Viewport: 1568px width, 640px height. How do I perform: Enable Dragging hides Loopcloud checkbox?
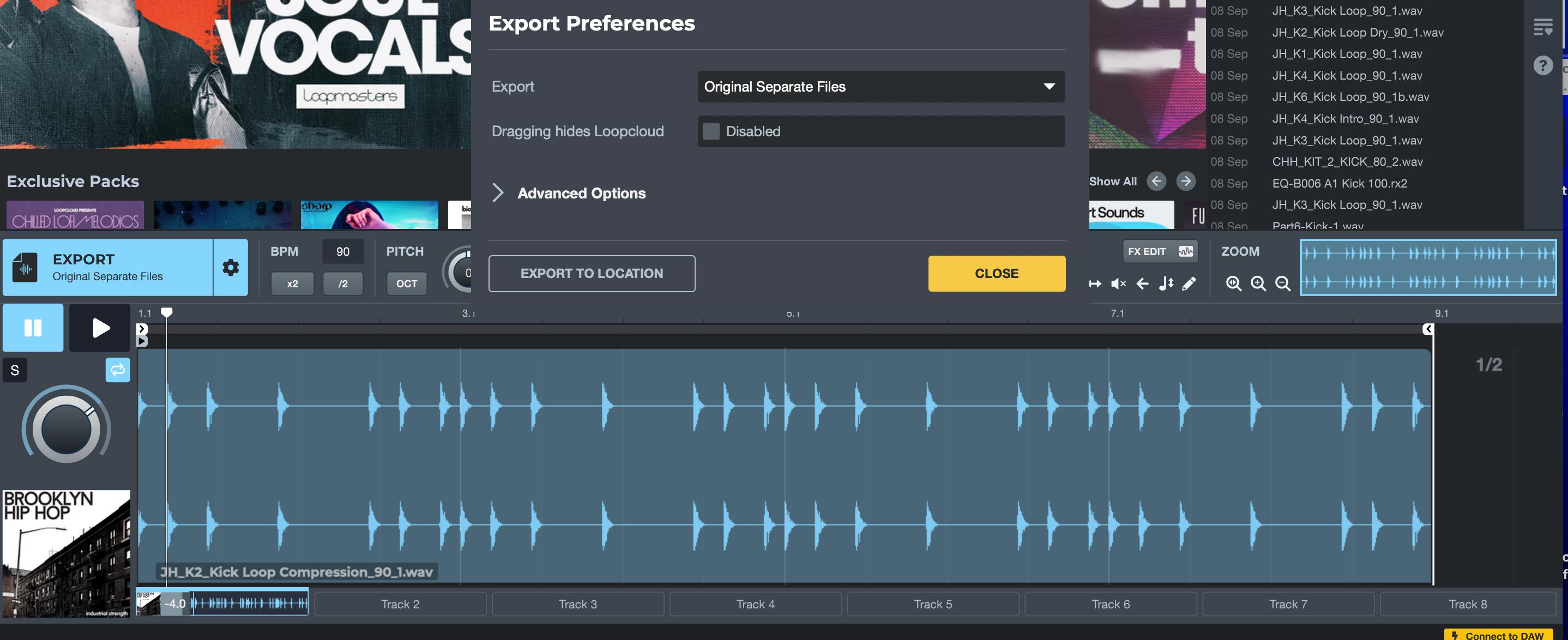tap(711, 131)
